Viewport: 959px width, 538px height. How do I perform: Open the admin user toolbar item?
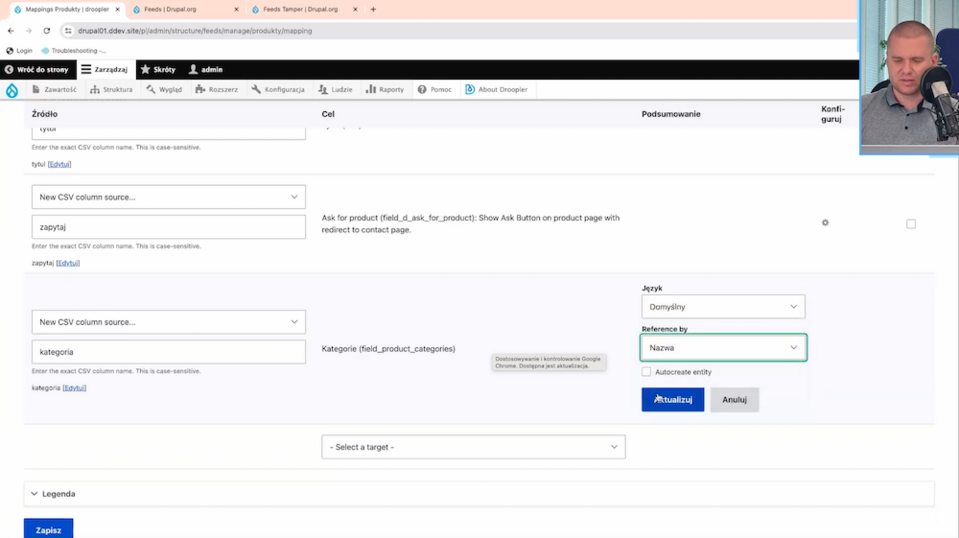click(x=206, y=70)
